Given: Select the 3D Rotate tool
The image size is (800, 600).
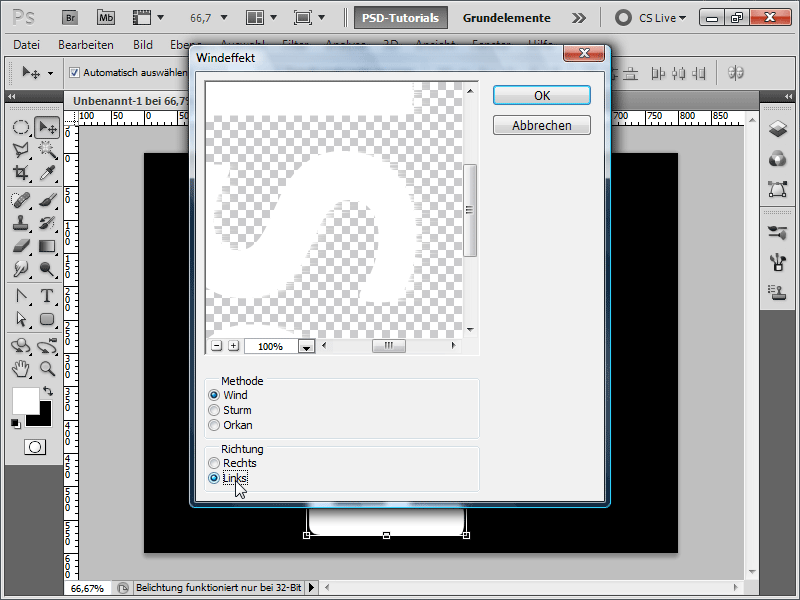Looking at the screenshot, I should (x=21, y=346).
